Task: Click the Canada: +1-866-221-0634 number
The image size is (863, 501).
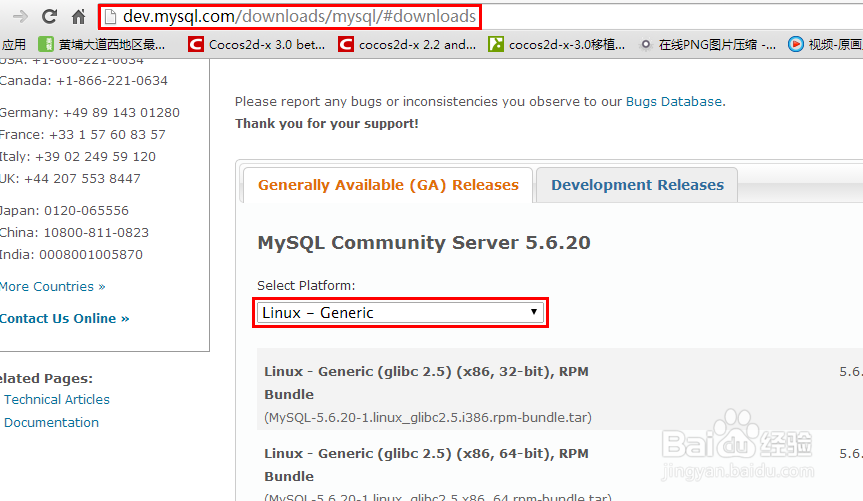Action: [x=84, y=80]
